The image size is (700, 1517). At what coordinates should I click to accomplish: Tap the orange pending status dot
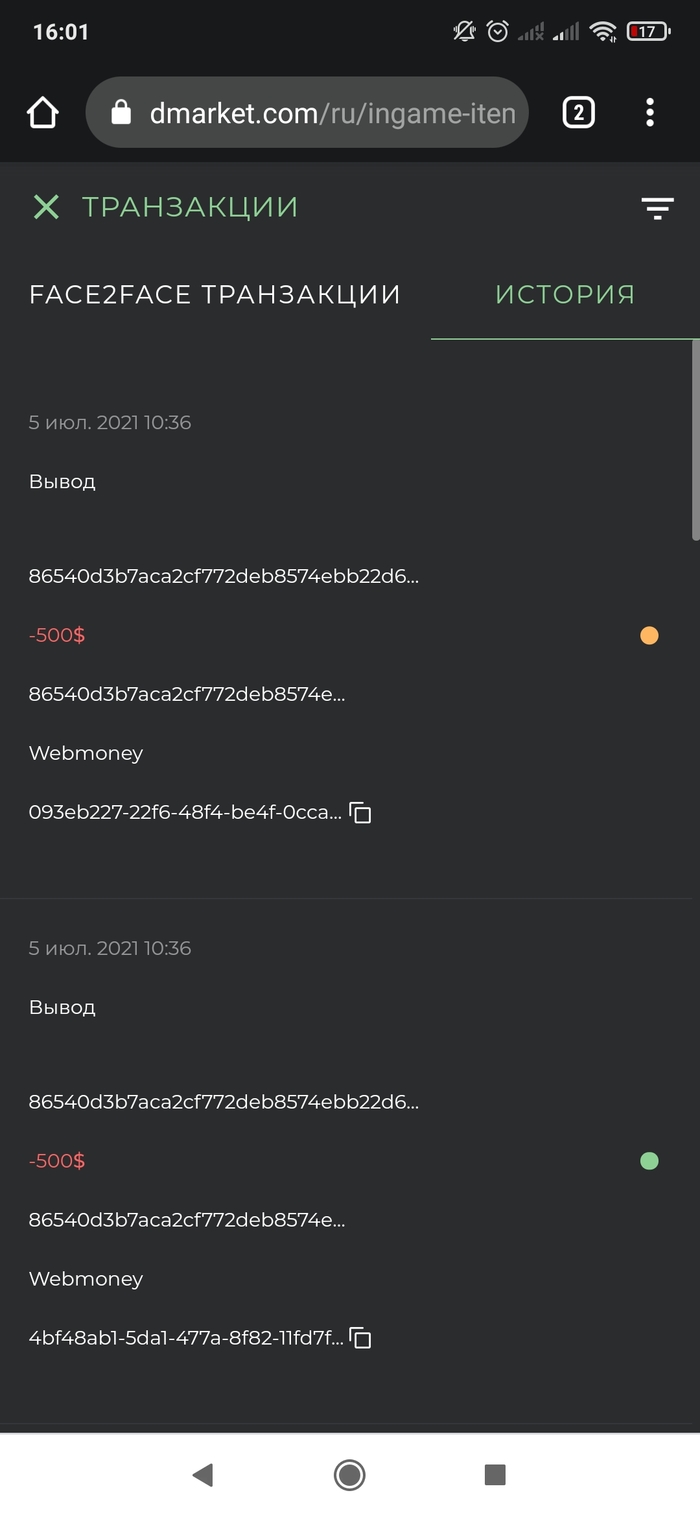(x=649, y=635)
